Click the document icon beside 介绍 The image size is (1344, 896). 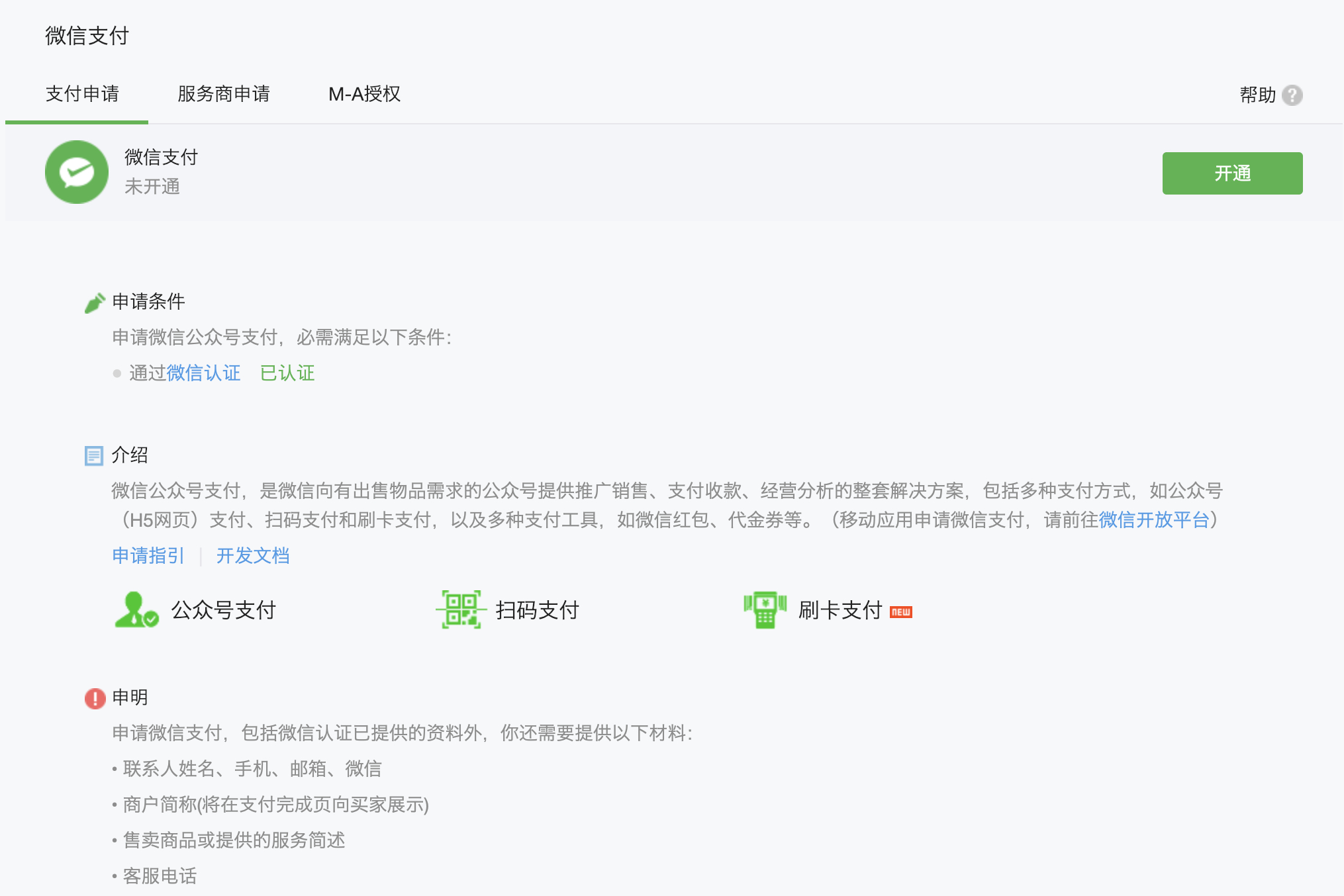[x=93, y=455]
